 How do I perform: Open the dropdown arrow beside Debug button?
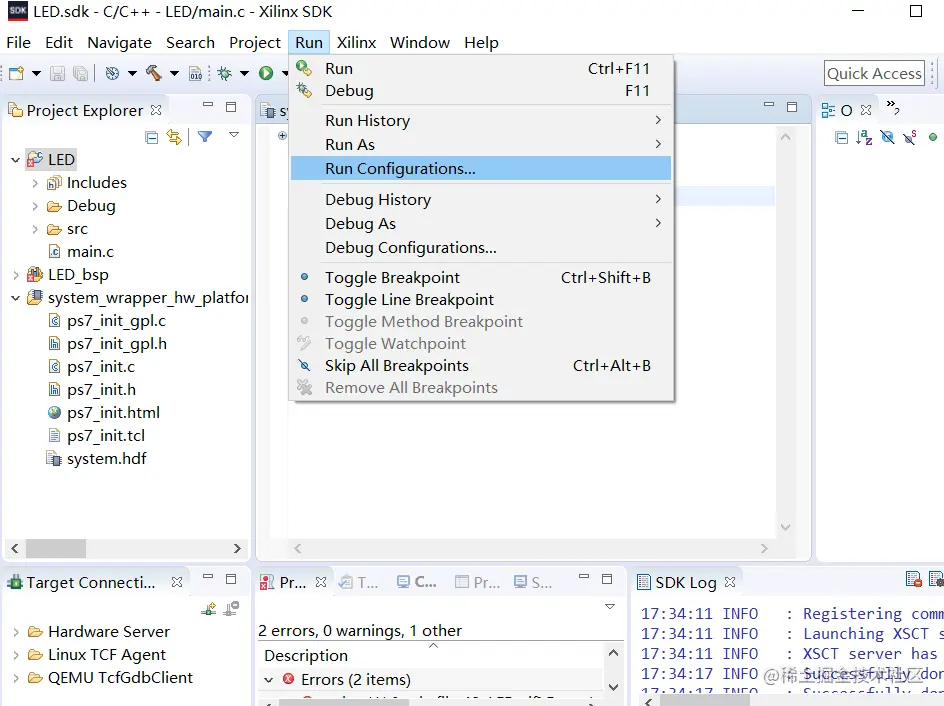pyautogui.click(x=244, y=73)
